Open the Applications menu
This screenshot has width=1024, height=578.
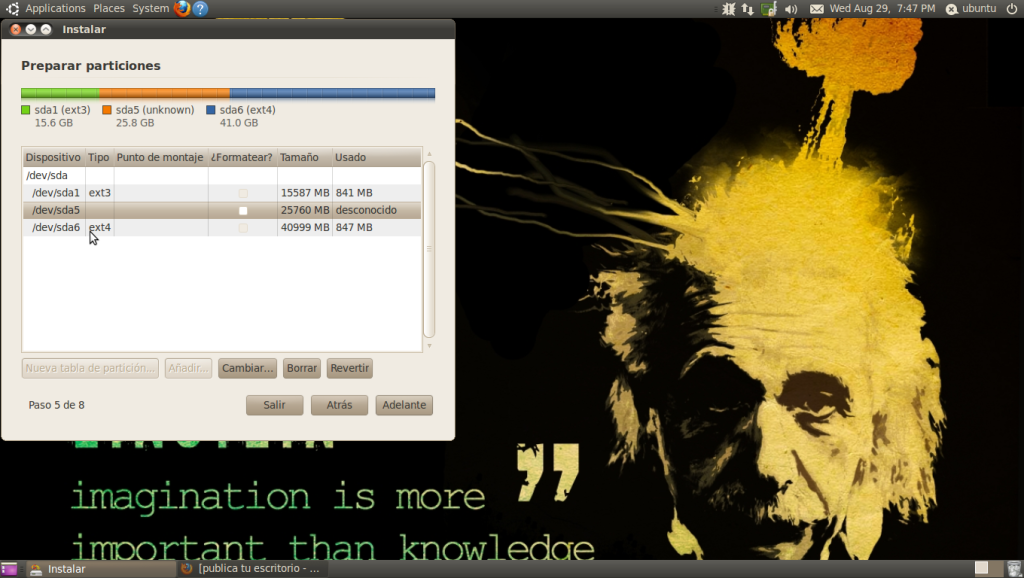click(56, 8)
